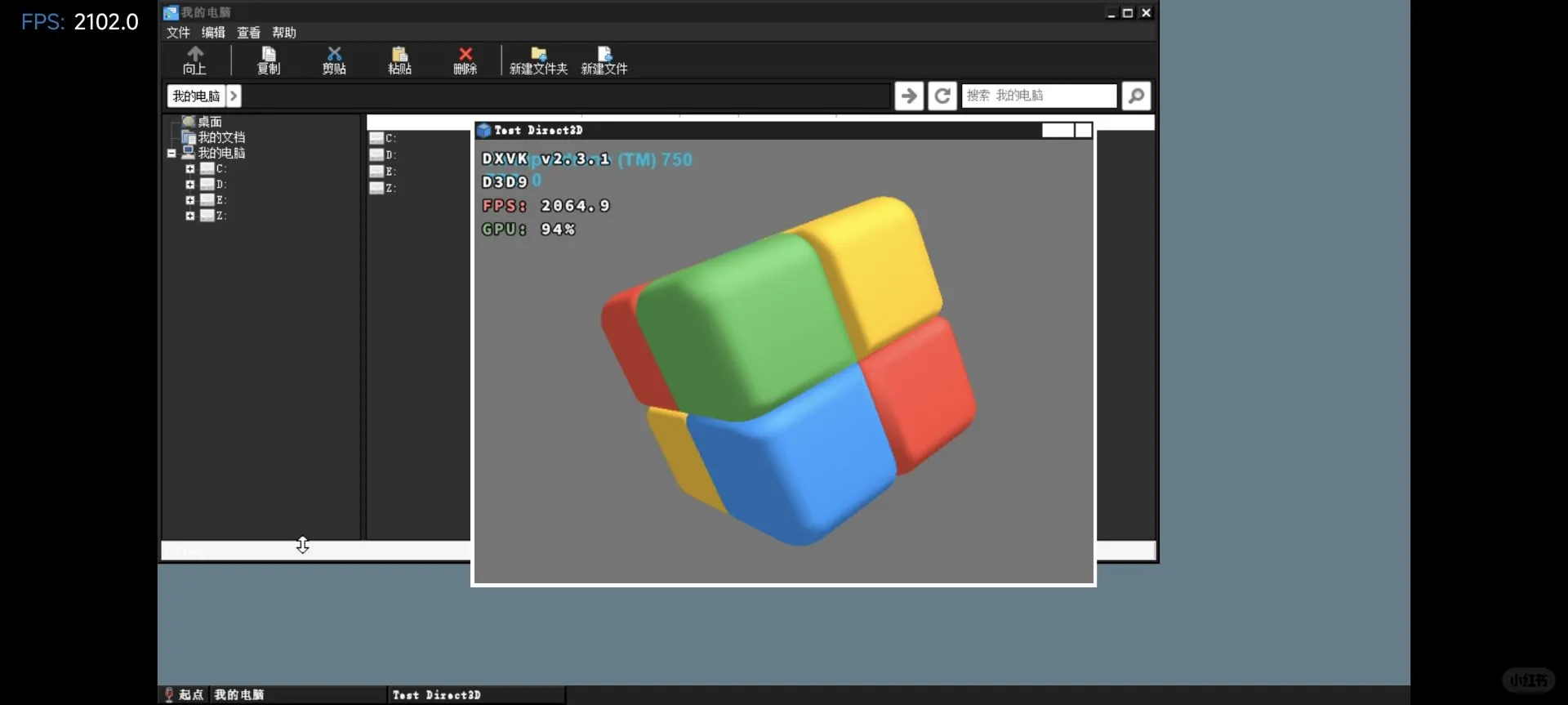The width and height of the screenshot is (1568, 705).
Task: Create a folder with the 新建文件夹 icon
Action: tap(538, 60)
